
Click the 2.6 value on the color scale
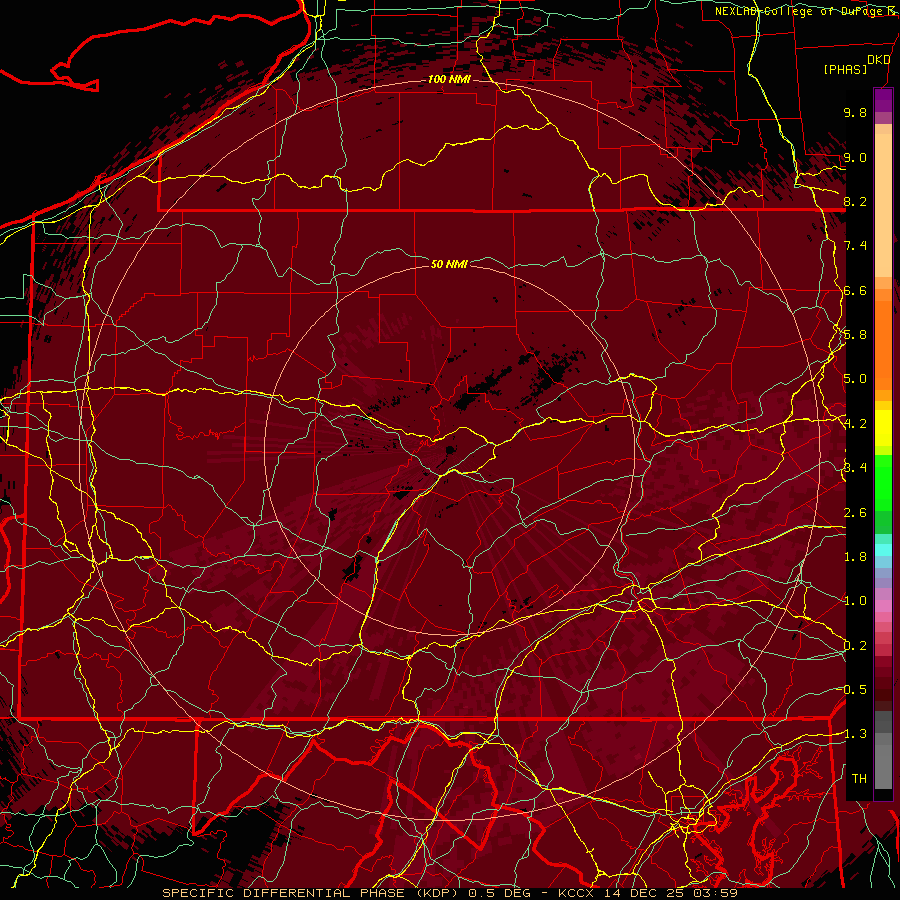(855, 513)
